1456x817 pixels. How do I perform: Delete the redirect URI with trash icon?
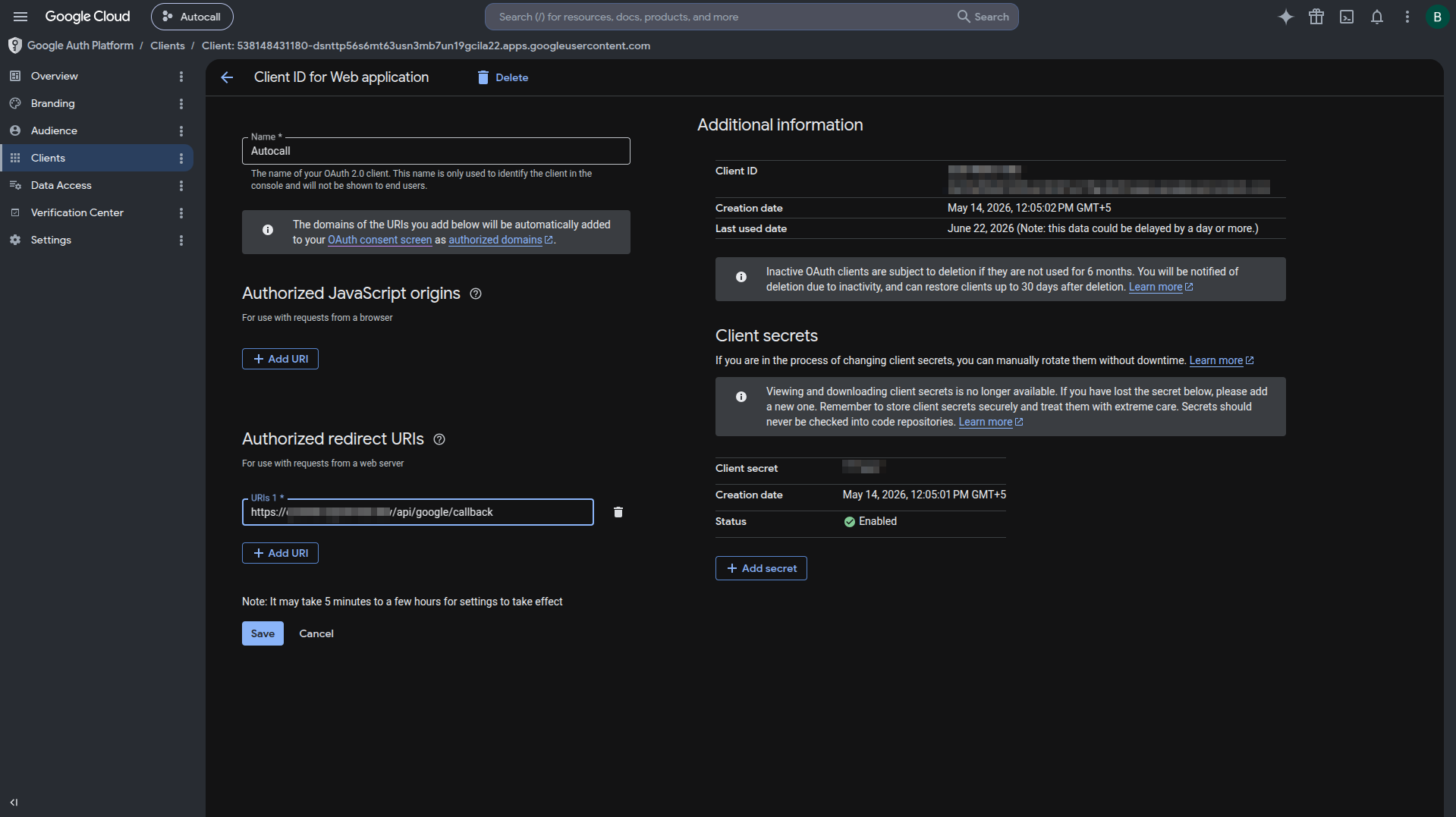618,512
